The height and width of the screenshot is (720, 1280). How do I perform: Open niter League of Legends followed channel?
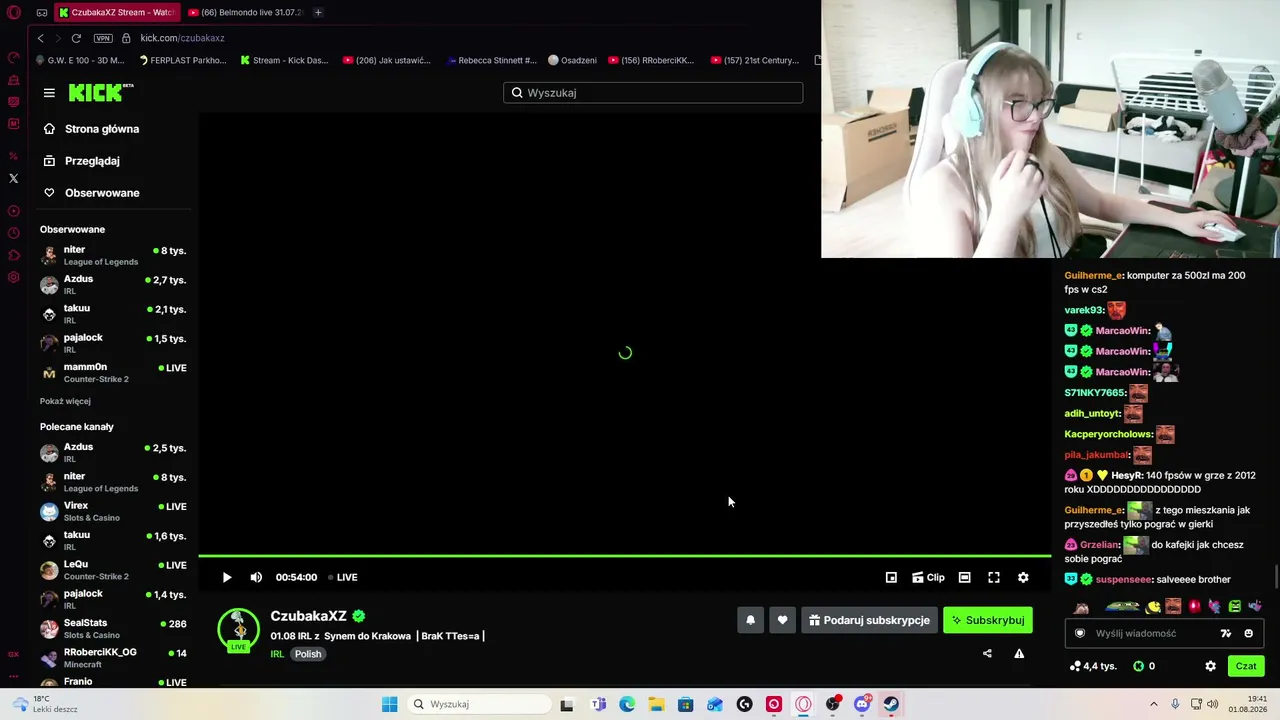pyautogui.click(x=113, y=255)
